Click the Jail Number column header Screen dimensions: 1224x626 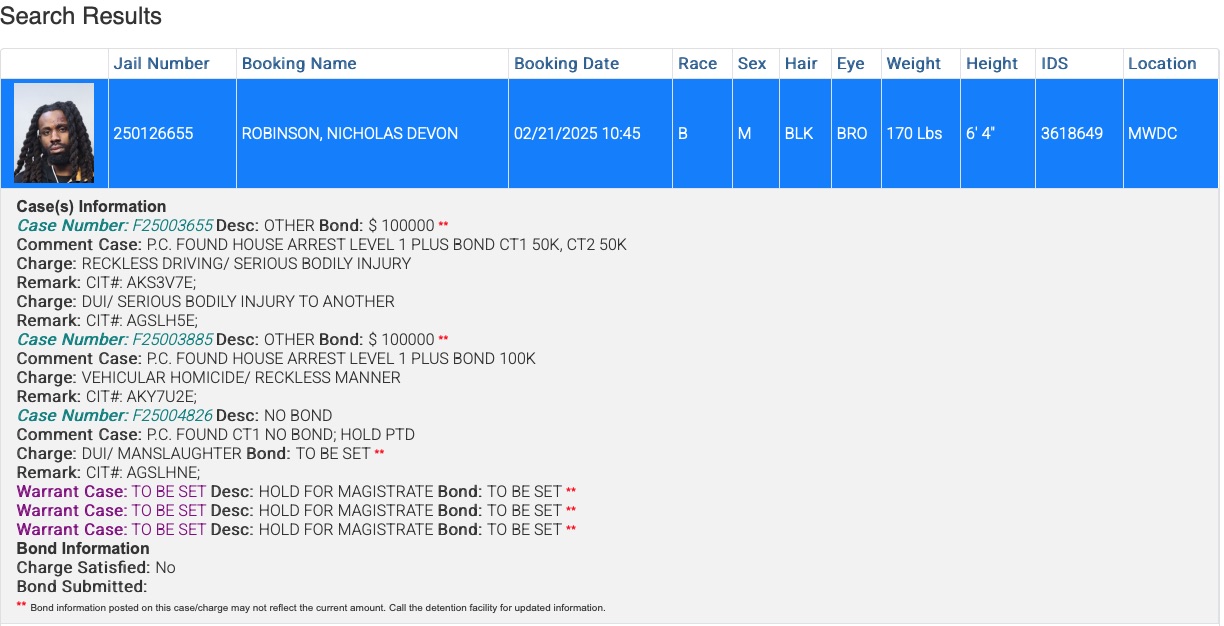pyautogui.click(x=161, y=63)
